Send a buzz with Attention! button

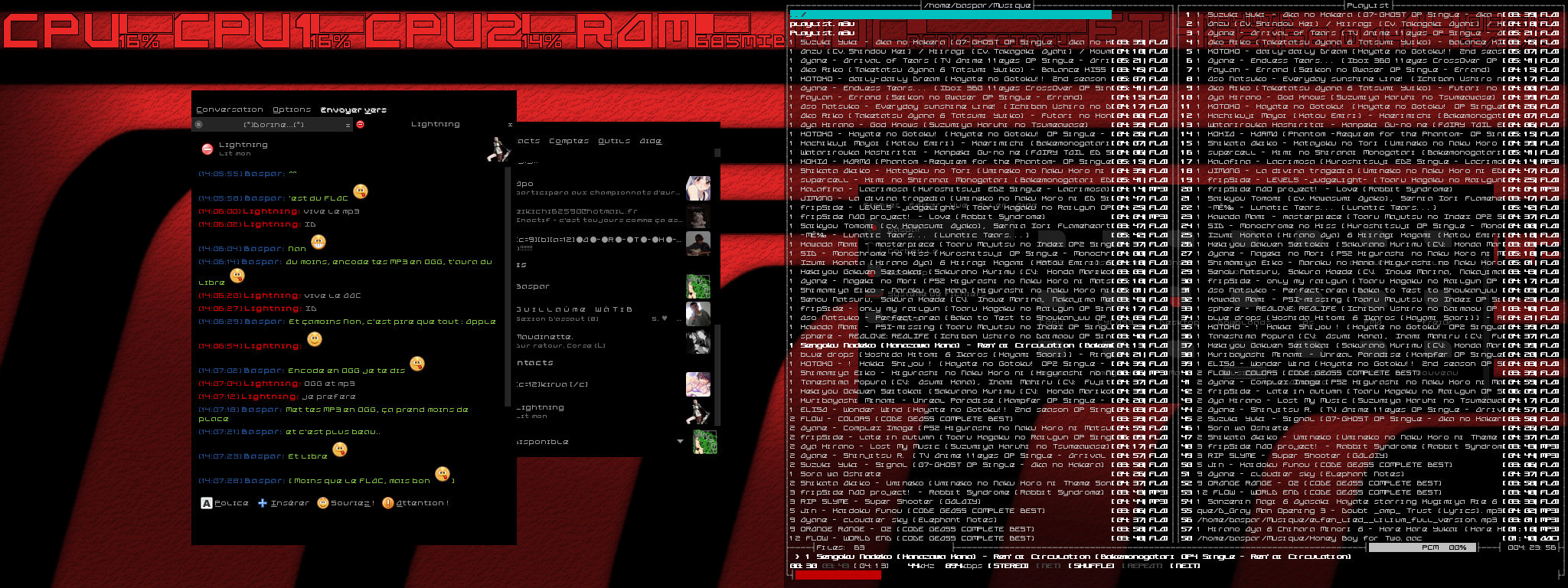pos(416,503)
